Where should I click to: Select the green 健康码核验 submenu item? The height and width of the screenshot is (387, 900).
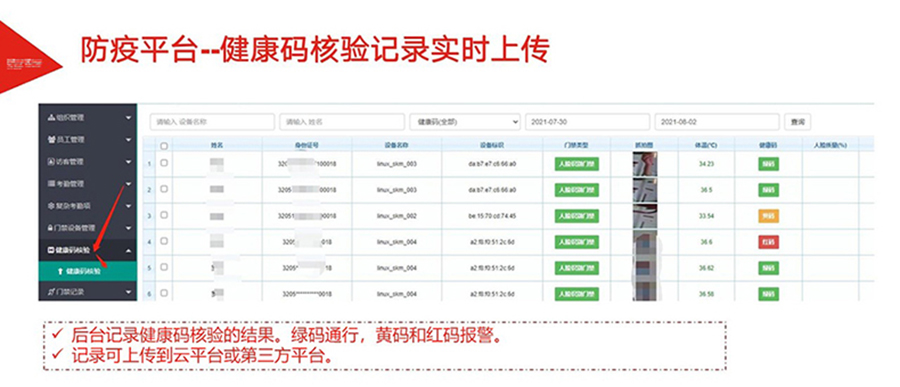(x=88, y=271)
